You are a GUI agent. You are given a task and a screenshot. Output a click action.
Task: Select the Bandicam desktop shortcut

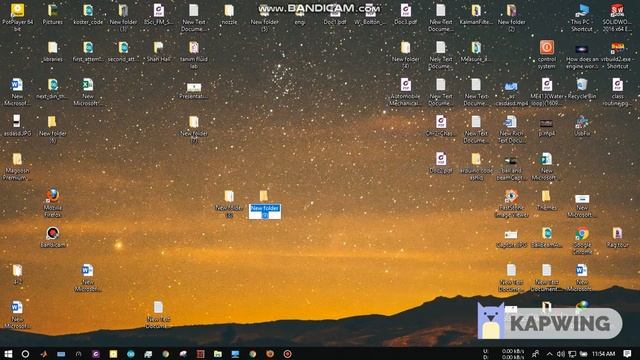click(53, 237)
